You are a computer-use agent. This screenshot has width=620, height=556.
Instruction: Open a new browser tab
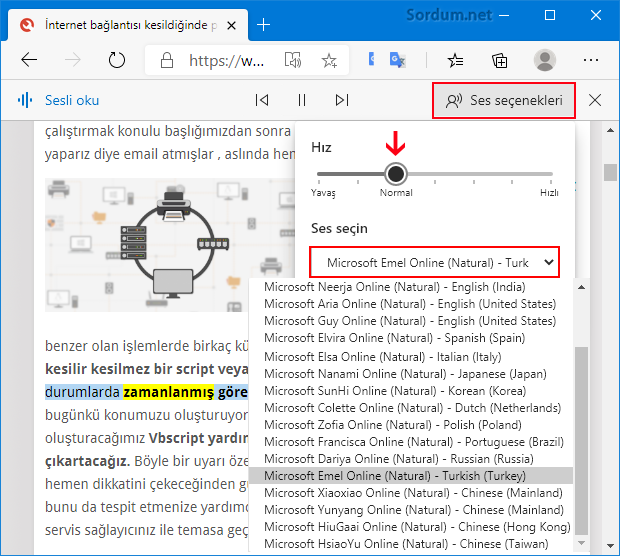[263, 25]
